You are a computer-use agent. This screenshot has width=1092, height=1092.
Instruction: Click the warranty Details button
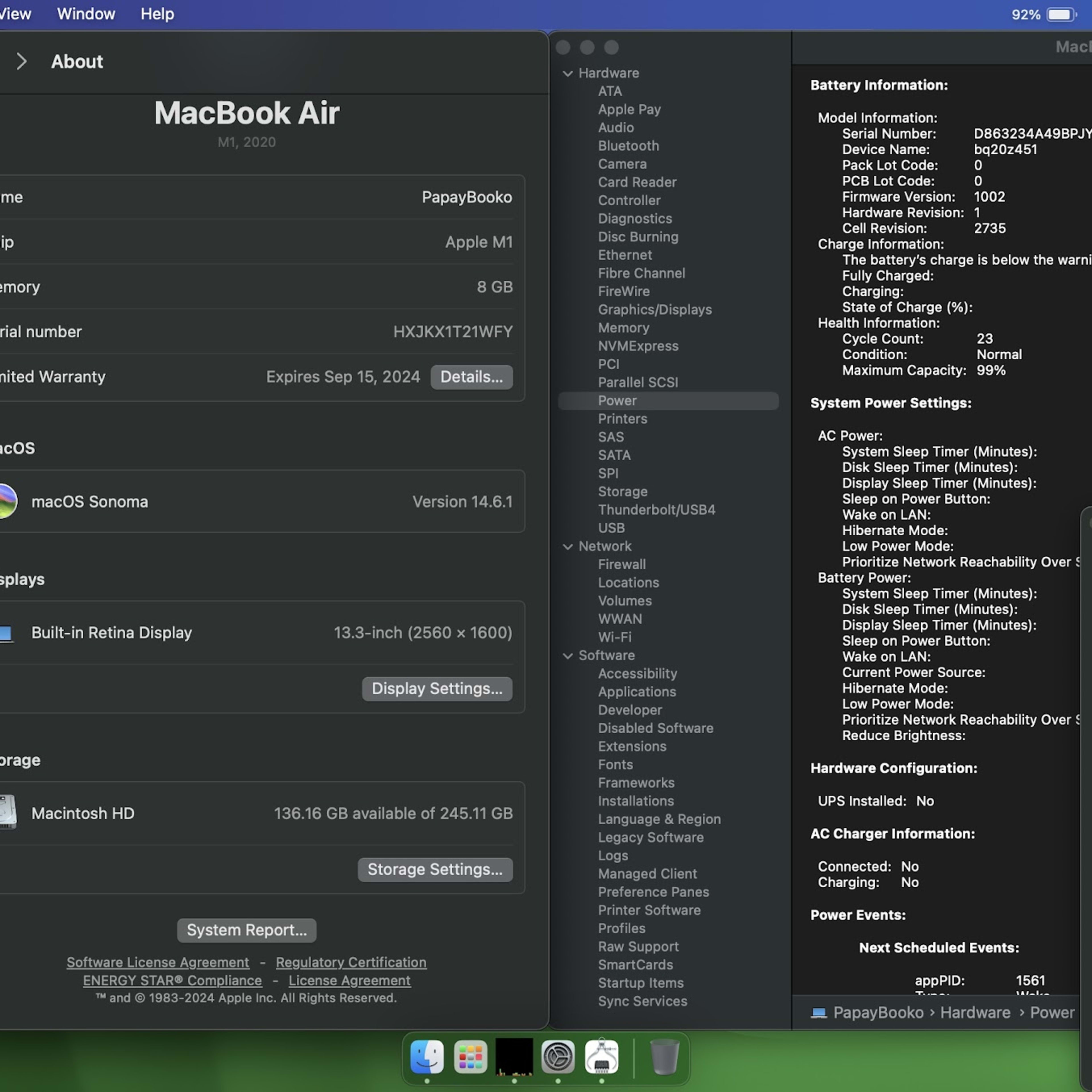(471, 377)
